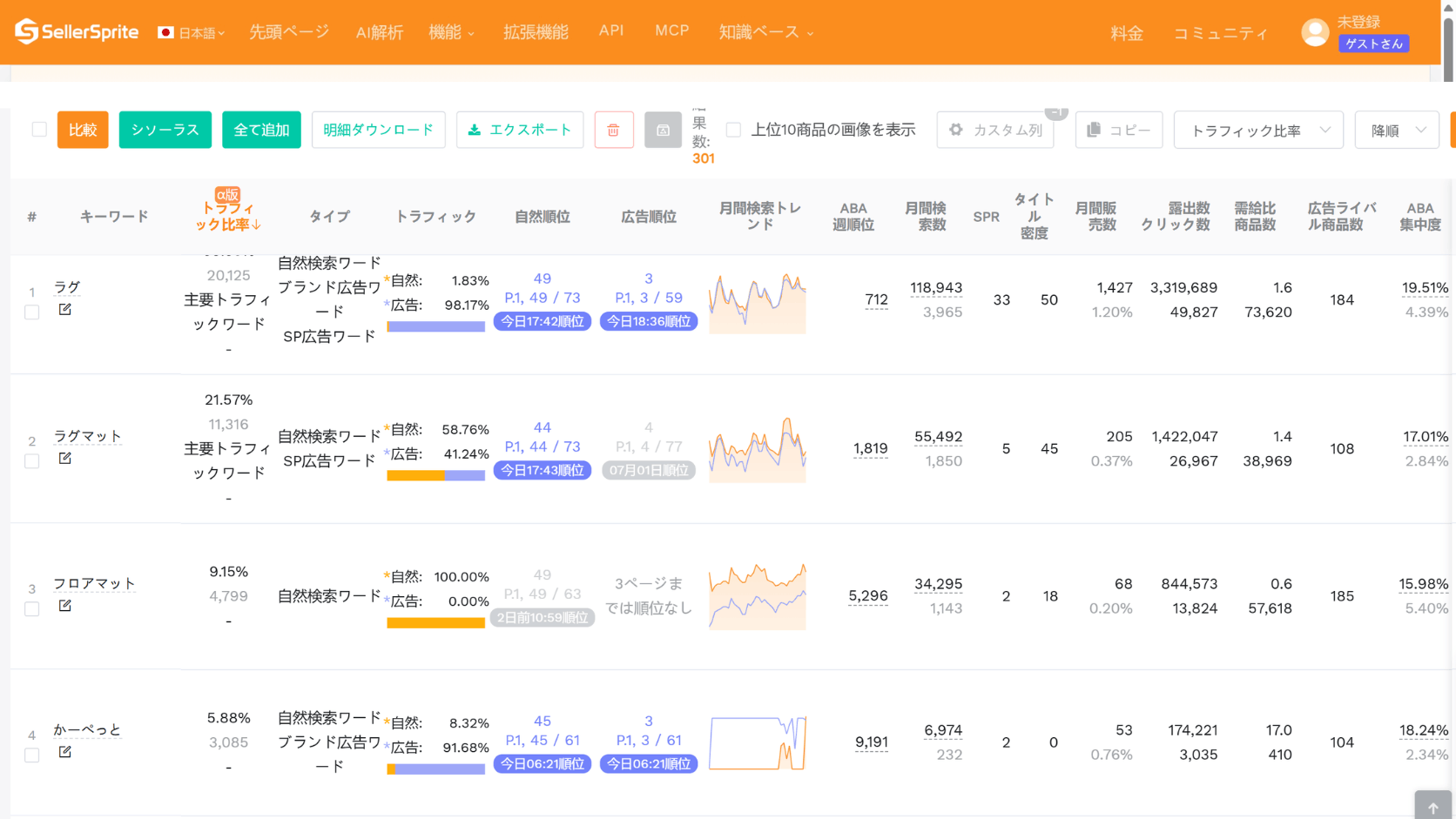Screen dimensions: 1456x819
Task: Sort by the トラフィック比率 column header
Action: (228, 216)
